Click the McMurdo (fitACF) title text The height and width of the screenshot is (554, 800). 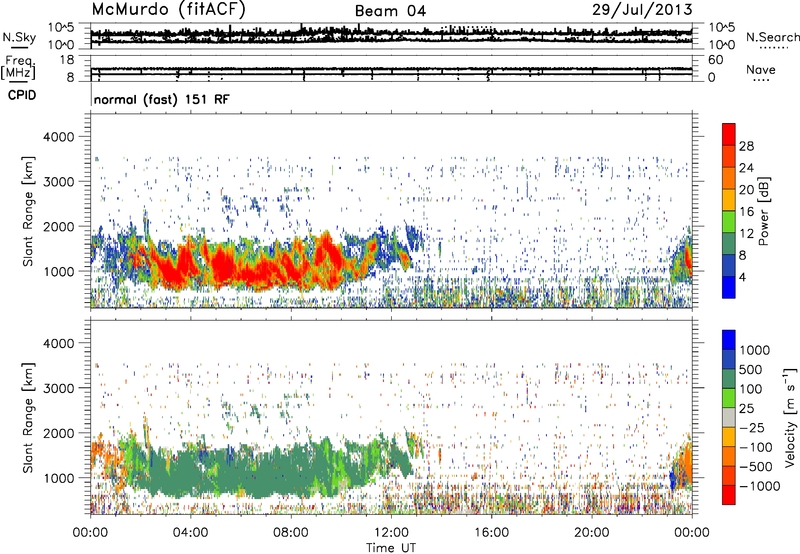point(168,10)
